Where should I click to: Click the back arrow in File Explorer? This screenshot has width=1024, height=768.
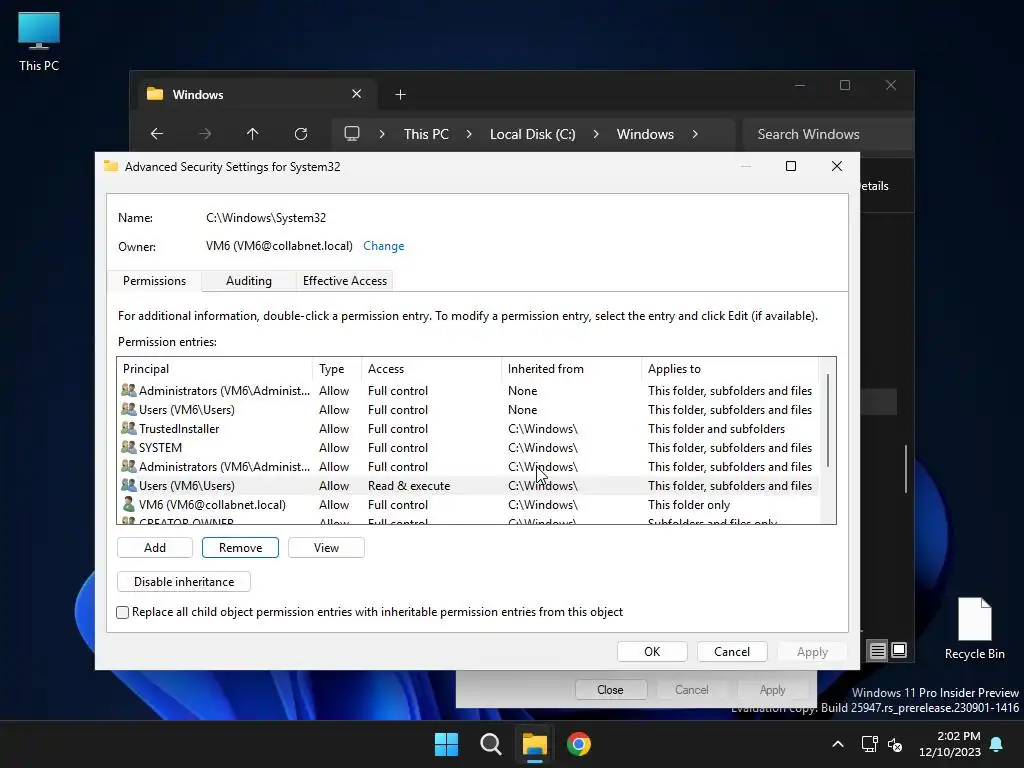click(x=157, y=134)
